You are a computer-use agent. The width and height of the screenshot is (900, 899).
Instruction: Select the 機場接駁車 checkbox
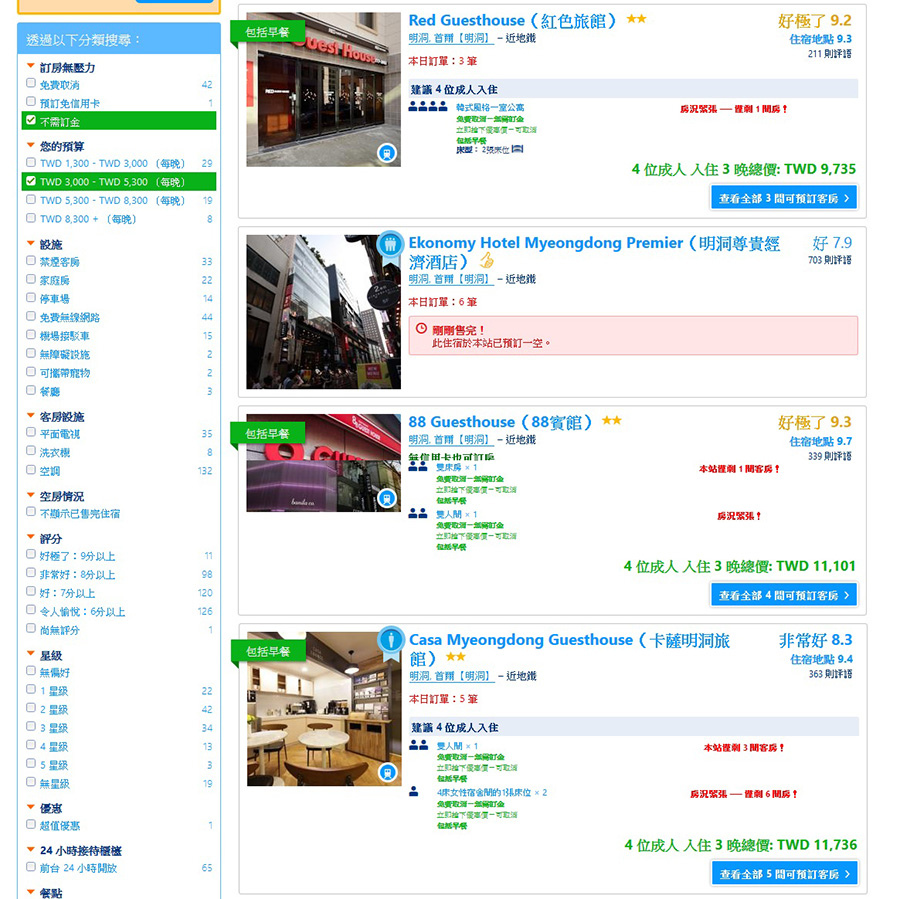coord(31,335)
